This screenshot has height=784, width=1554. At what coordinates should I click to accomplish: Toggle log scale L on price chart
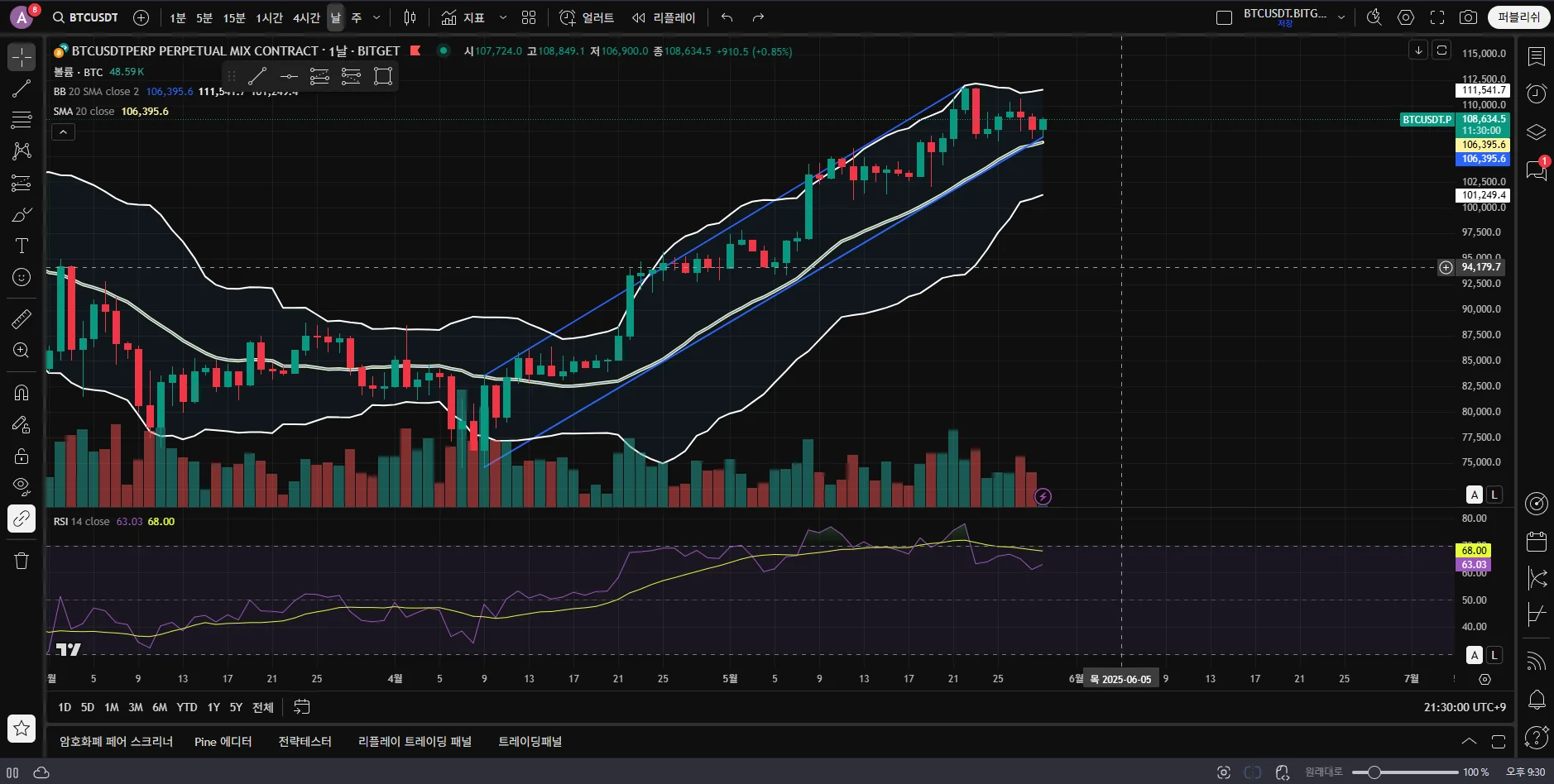pos(1494,495)
